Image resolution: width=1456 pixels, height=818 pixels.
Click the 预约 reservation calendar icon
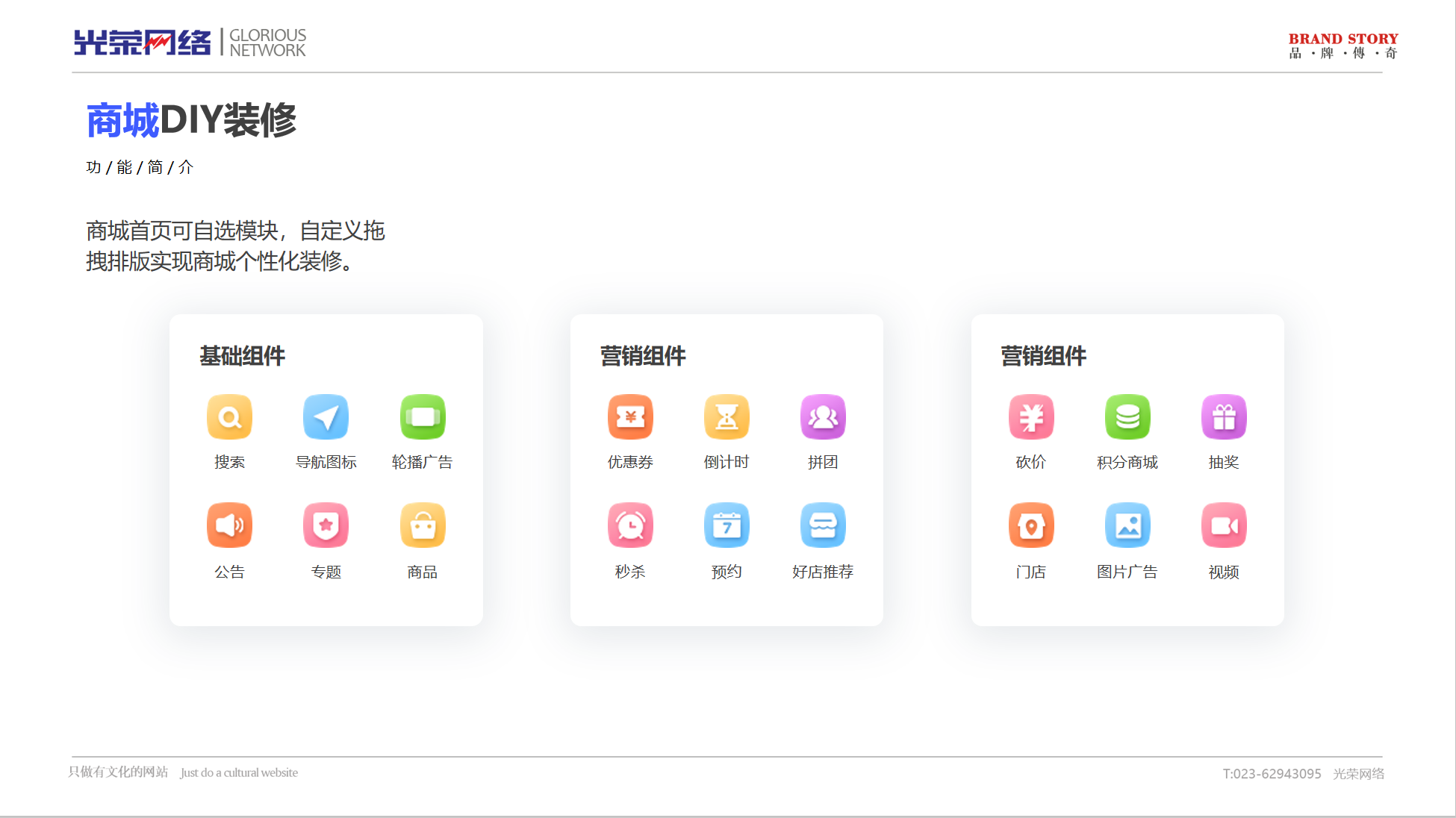click(x=727, y=525)
